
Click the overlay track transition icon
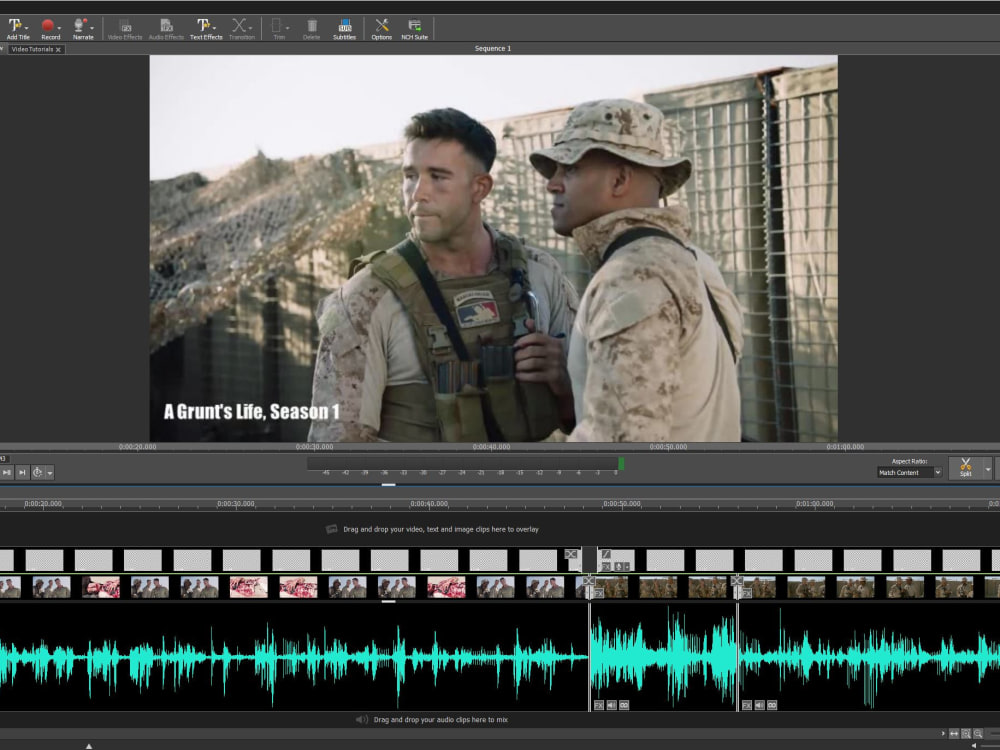(571, 555)
